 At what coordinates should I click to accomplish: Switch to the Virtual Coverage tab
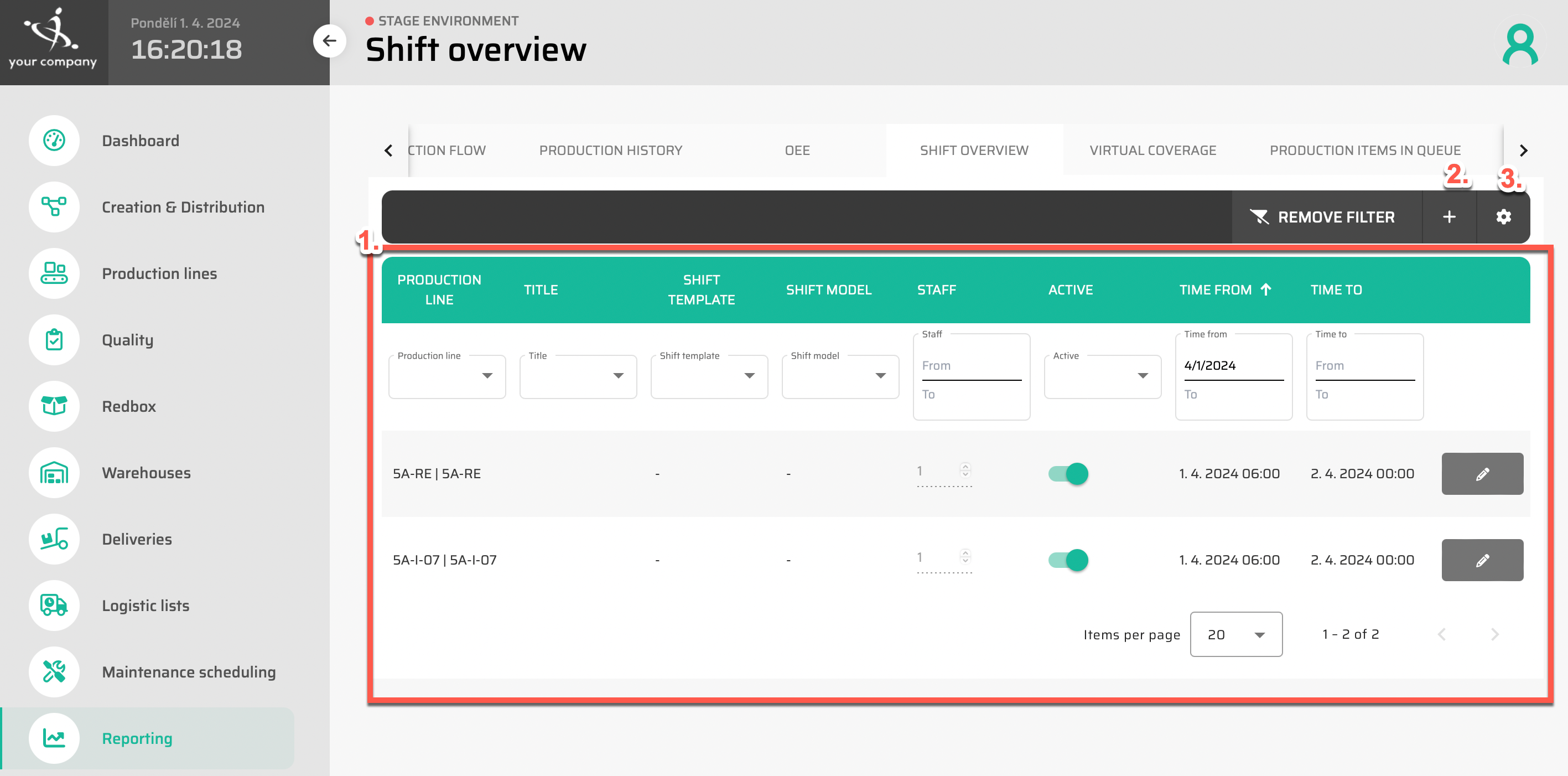tap(1152, 151)
